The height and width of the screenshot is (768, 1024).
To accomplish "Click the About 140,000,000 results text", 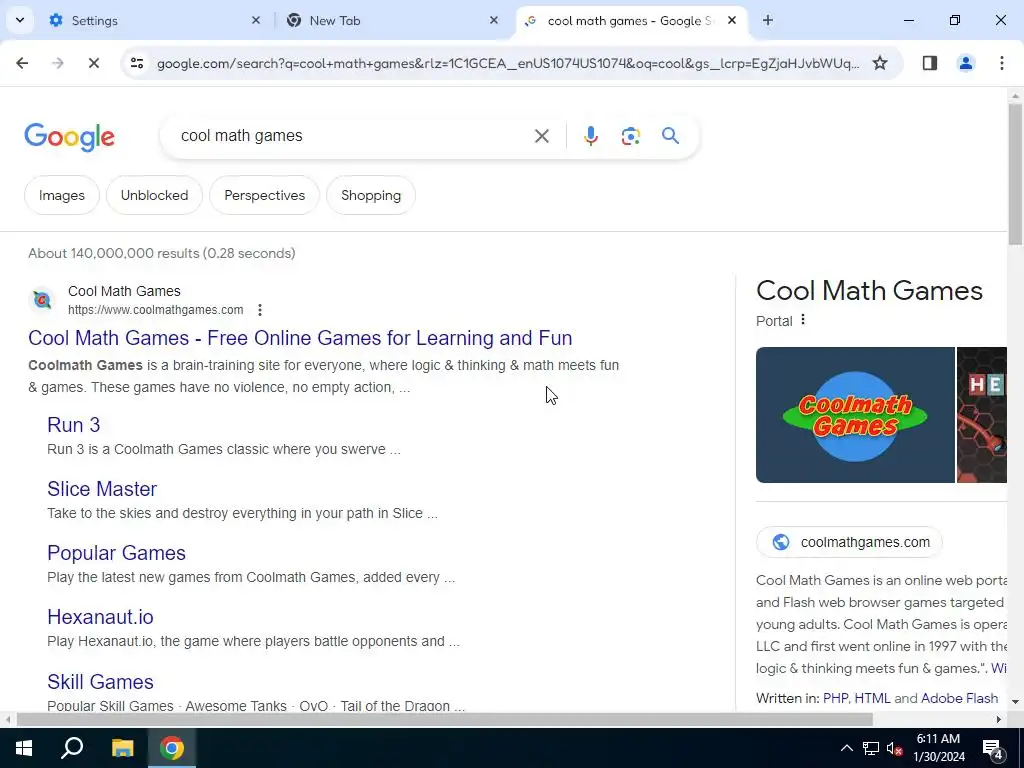I will tap(161, 253).
